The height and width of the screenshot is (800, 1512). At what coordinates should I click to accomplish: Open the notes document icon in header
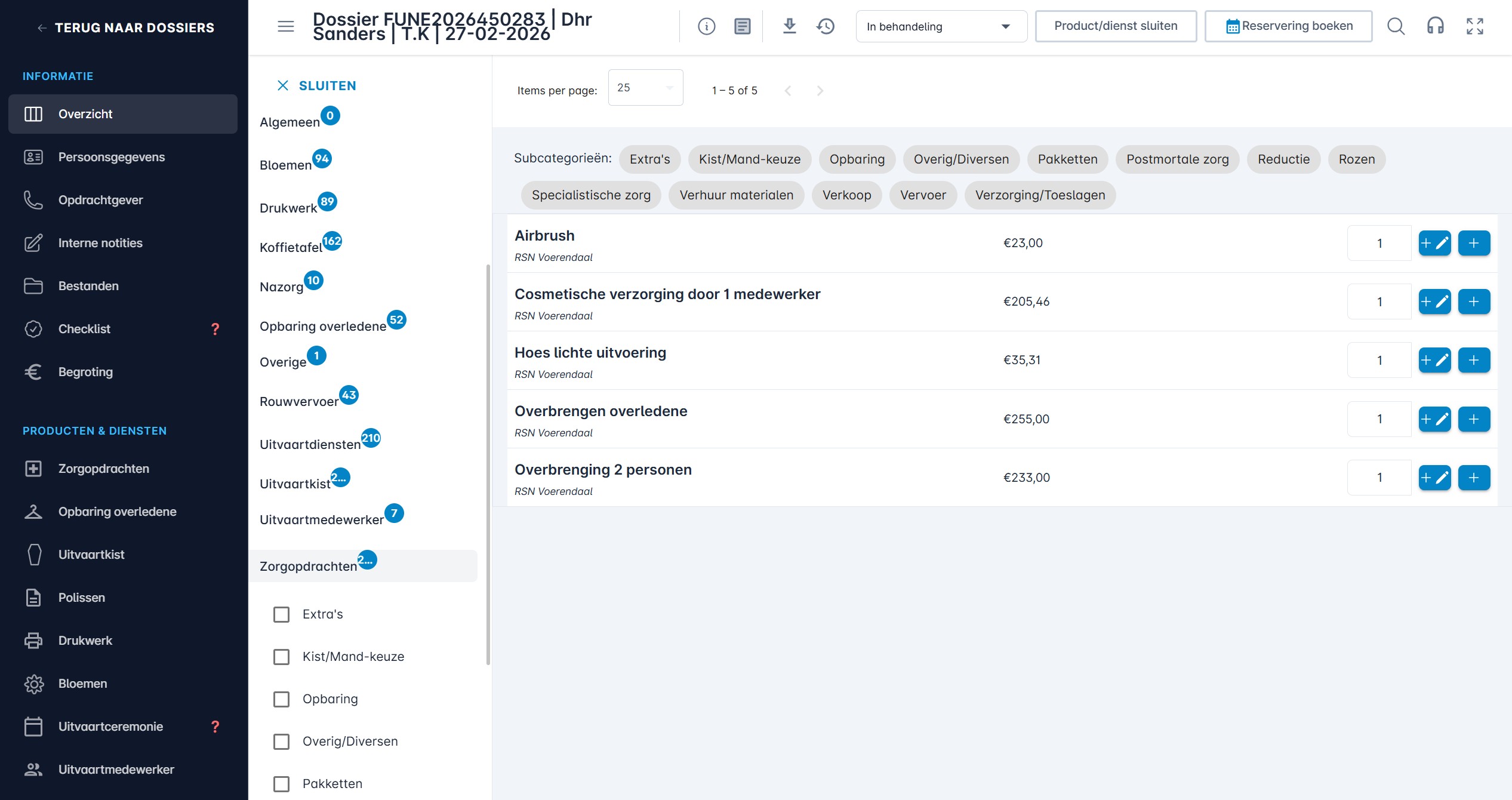point(742,26)
